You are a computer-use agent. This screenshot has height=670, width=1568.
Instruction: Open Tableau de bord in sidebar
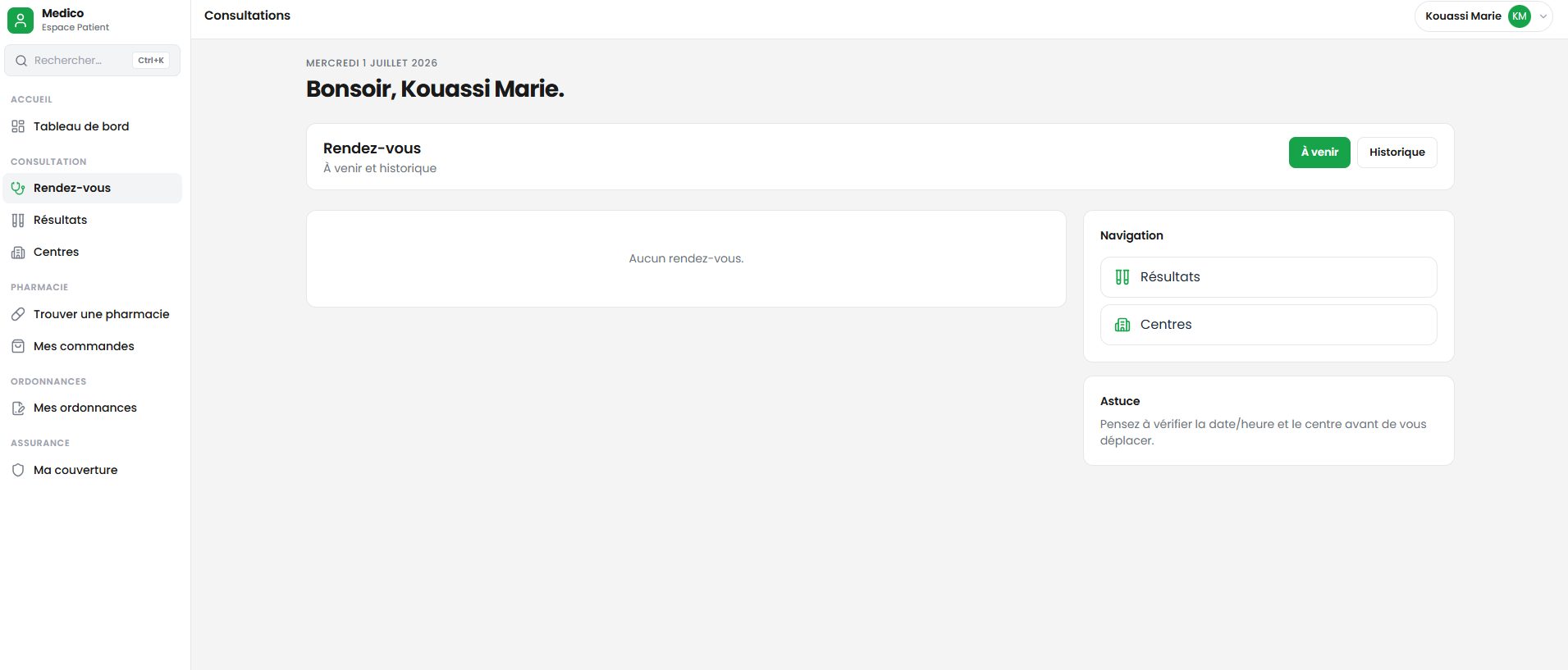(93, 126)
